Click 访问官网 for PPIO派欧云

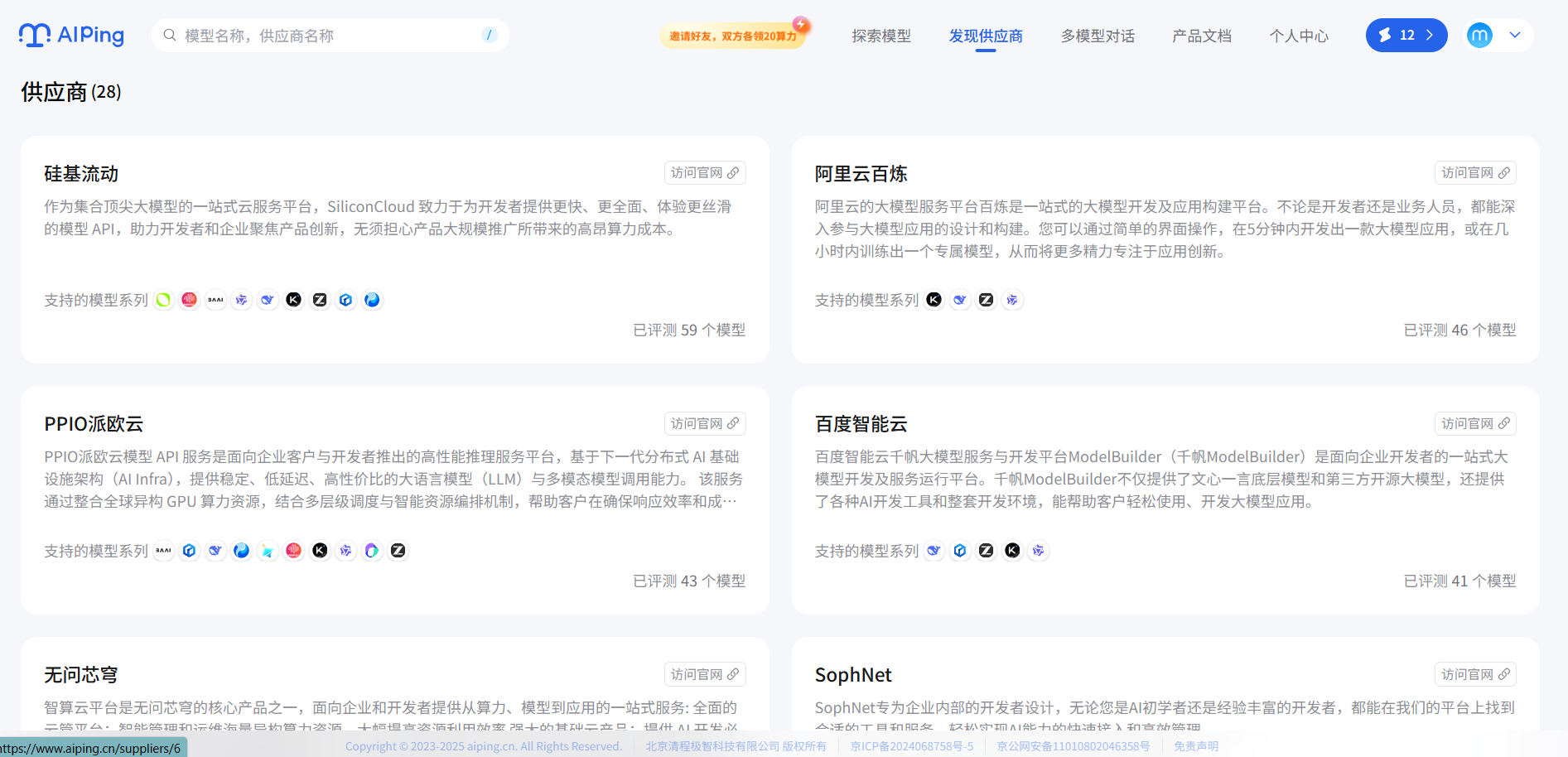(x=705, y=423)
